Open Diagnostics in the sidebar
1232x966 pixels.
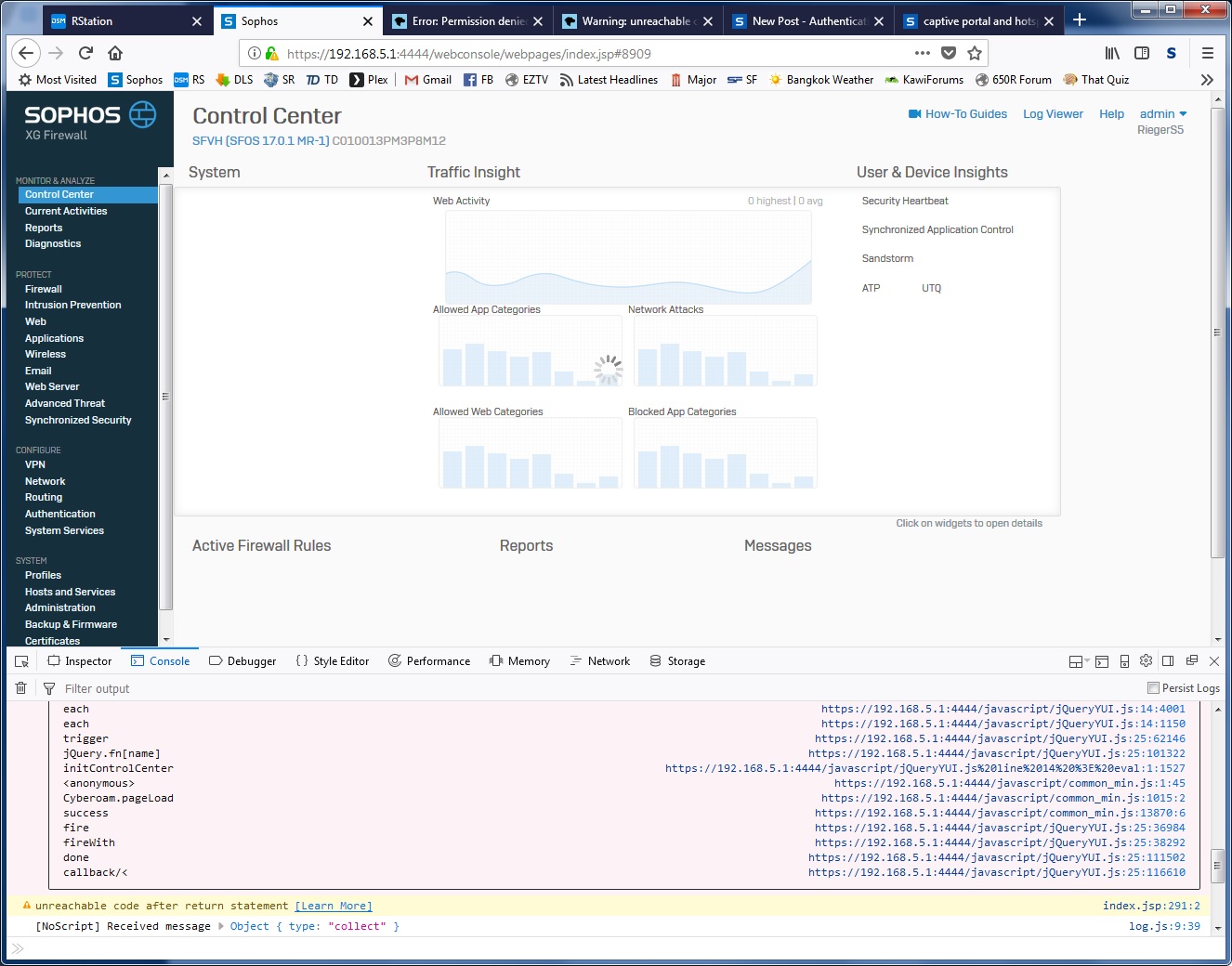[53, 243]
